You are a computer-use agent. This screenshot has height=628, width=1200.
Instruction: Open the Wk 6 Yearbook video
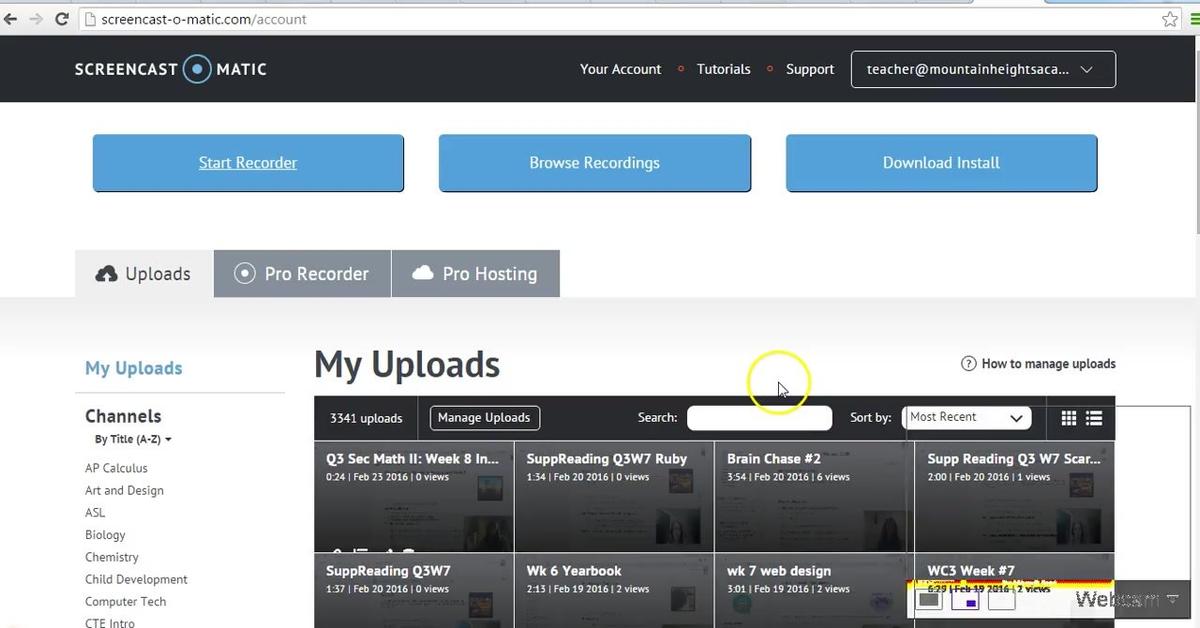coord(614,590)
